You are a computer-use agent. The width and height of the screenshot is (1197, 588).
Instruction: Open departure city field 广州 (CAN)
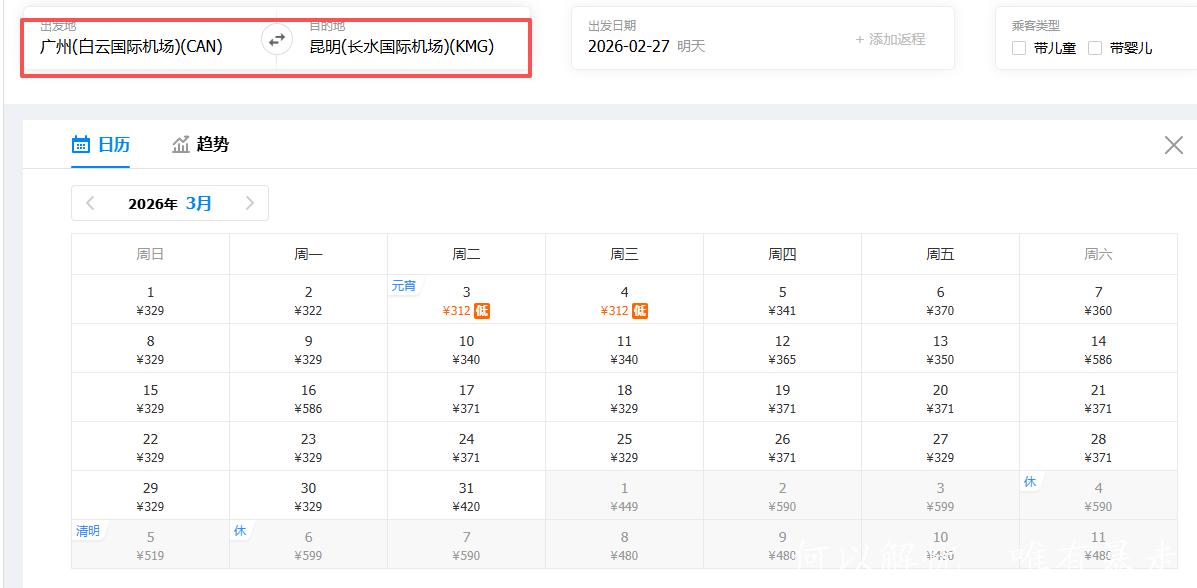click(131, 46)
